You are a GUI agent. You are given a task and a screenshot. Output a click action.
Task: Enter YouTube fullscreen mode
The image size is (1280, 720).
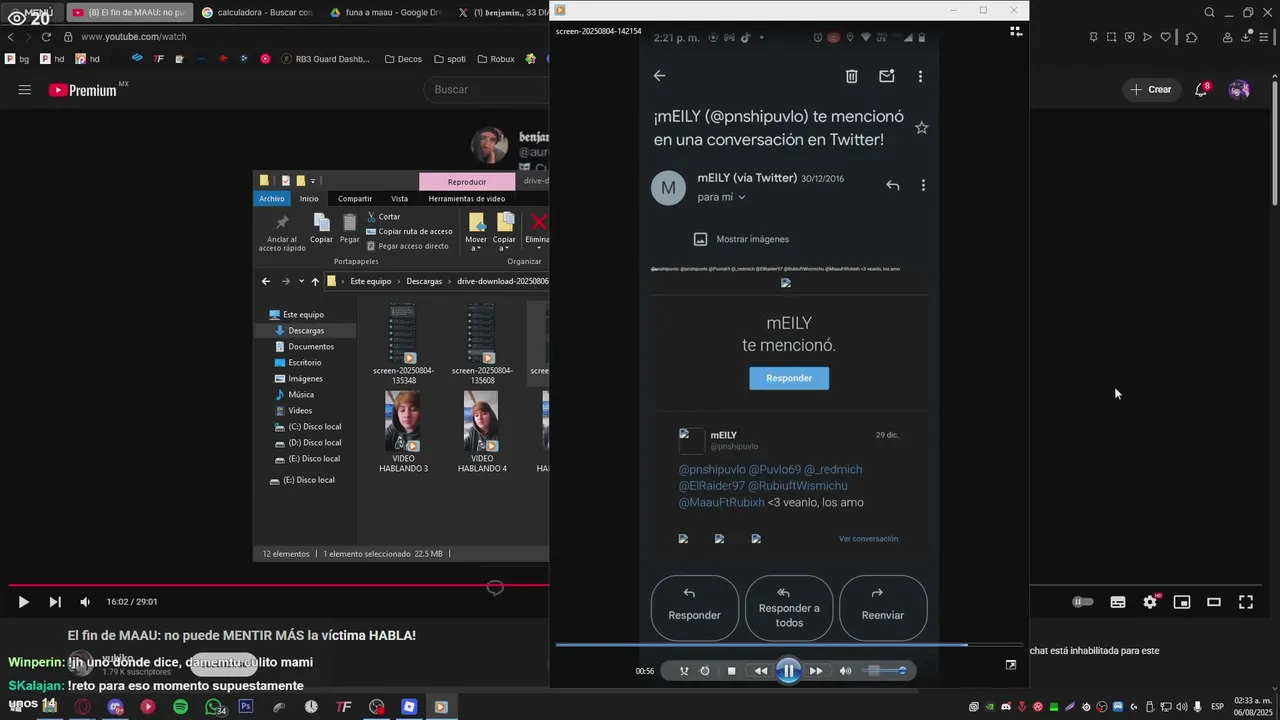[x=1246, y=602]
